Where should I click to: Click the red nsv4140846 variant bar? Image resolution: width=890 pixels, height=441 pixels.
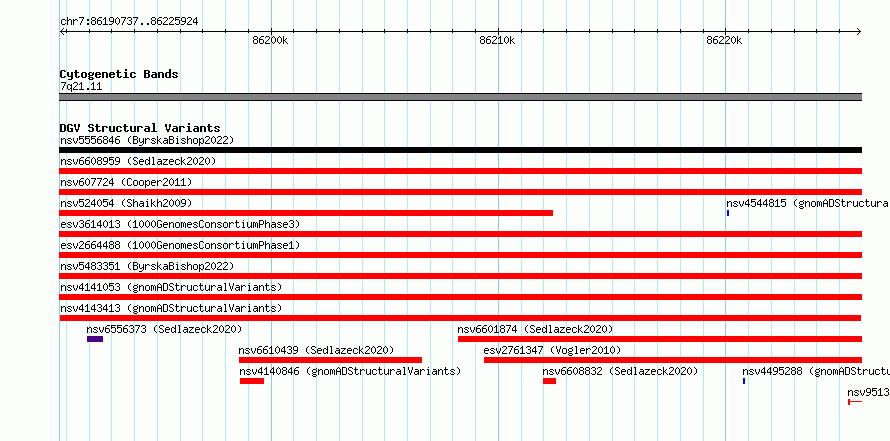click(x=252, y=381)
